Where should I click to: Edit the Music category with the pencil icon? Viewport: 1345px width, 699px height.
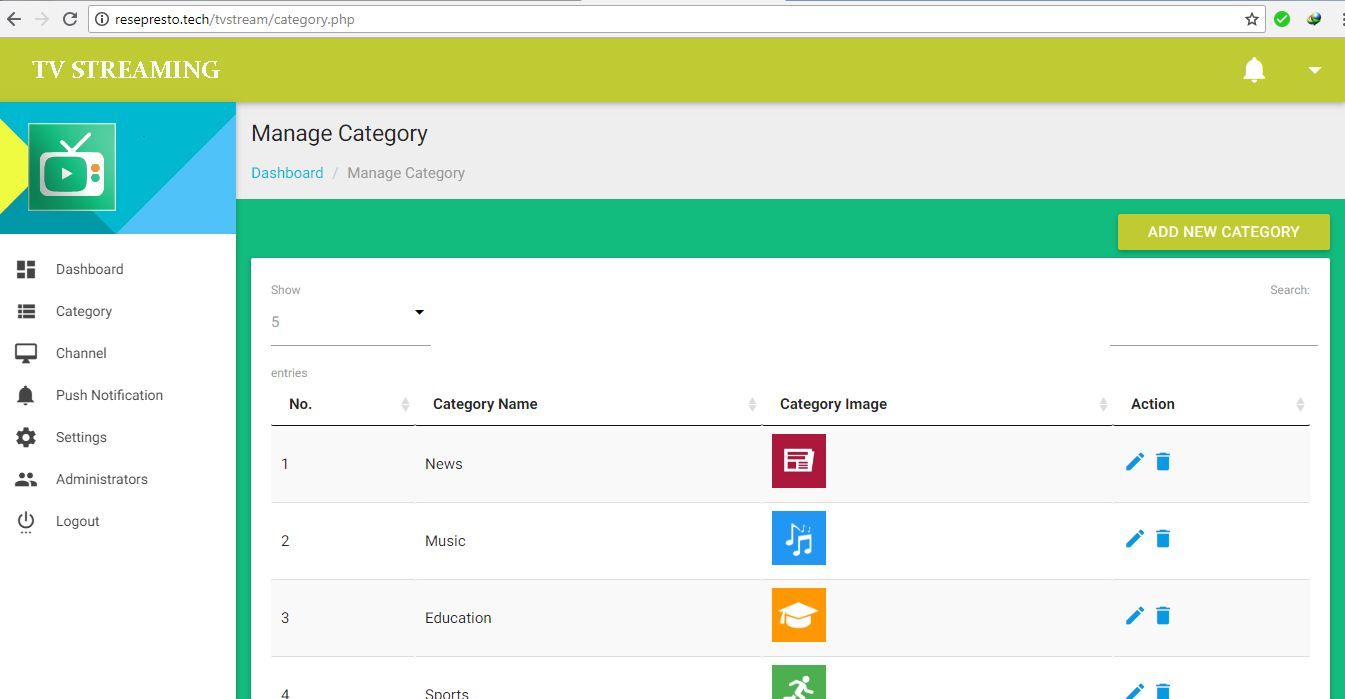tap(1135, 539)
